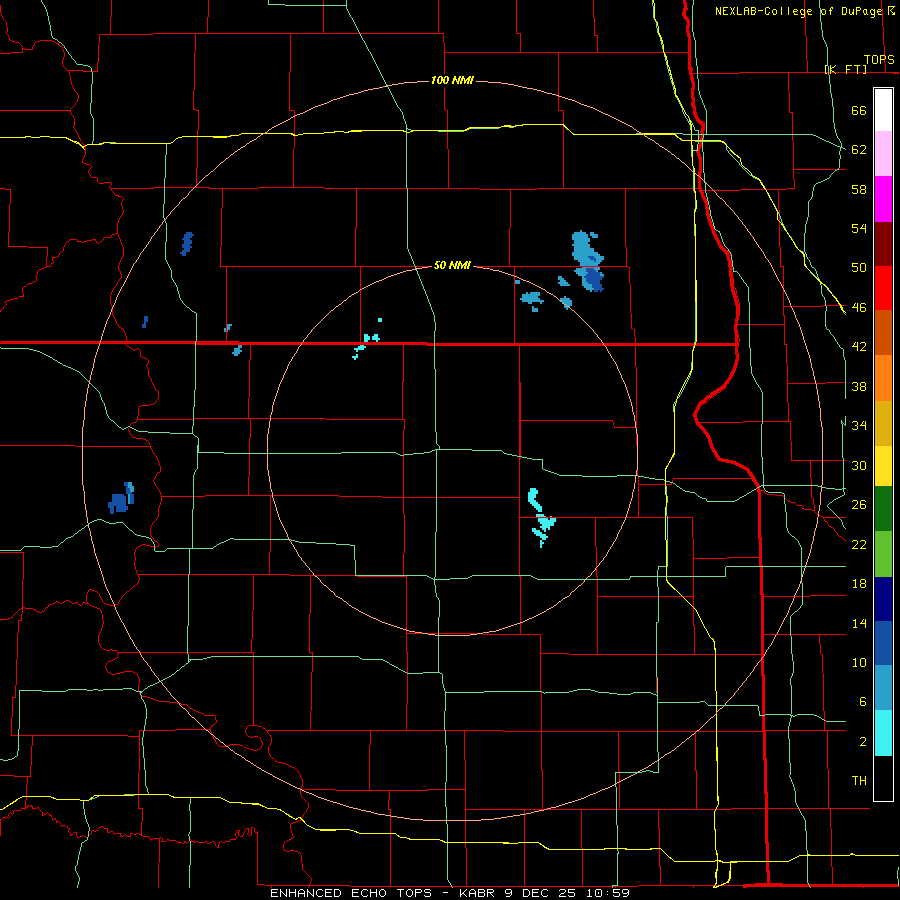Click the "NEXLAB-College of DuPage" credit text
900x900 pixels.
[799, 11]
